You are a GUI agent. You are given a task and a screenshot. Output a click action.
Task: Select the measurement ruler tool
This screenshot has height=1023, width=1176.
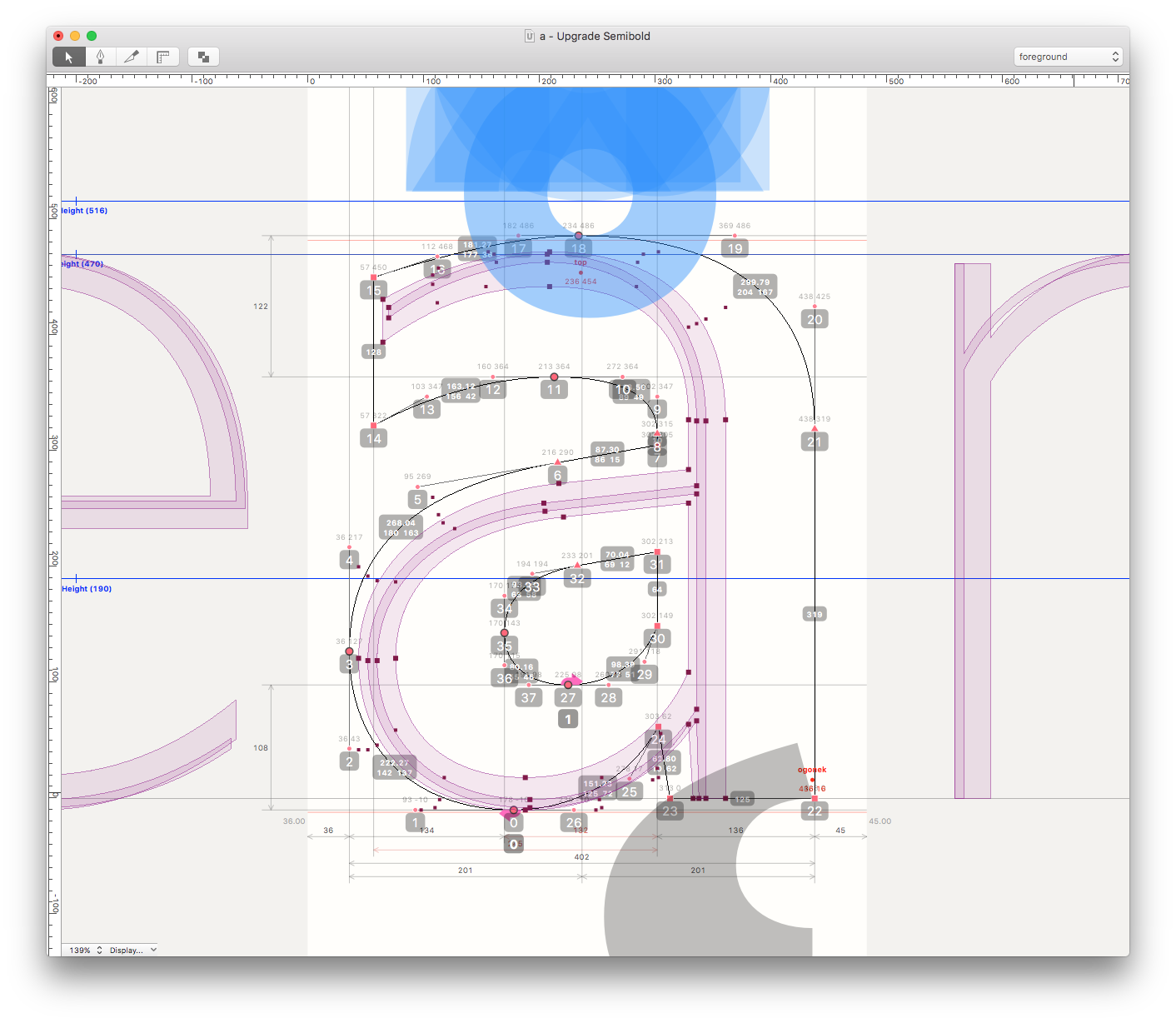163,57
